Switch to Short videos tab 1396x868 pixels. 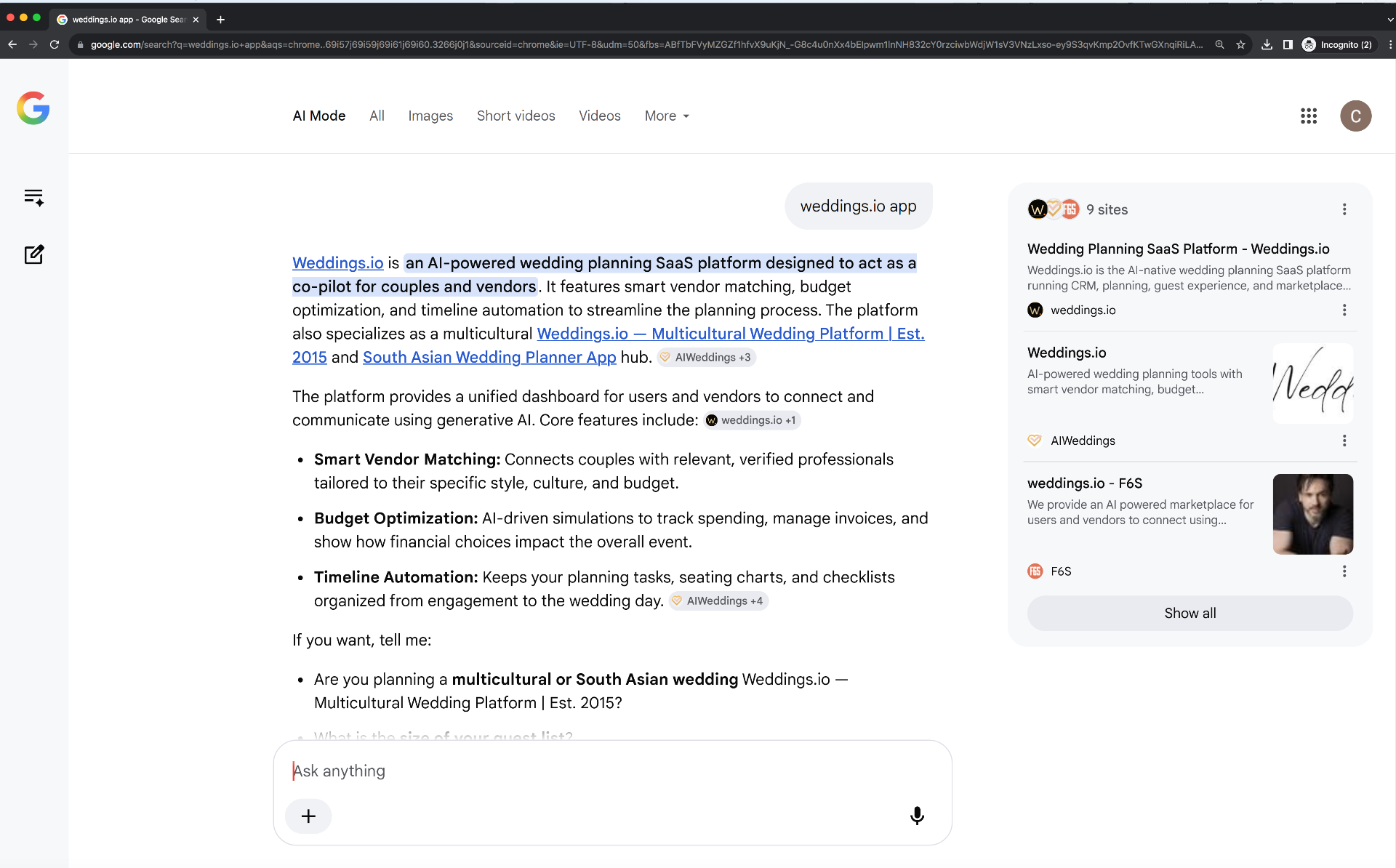click(x=516, y=116)
